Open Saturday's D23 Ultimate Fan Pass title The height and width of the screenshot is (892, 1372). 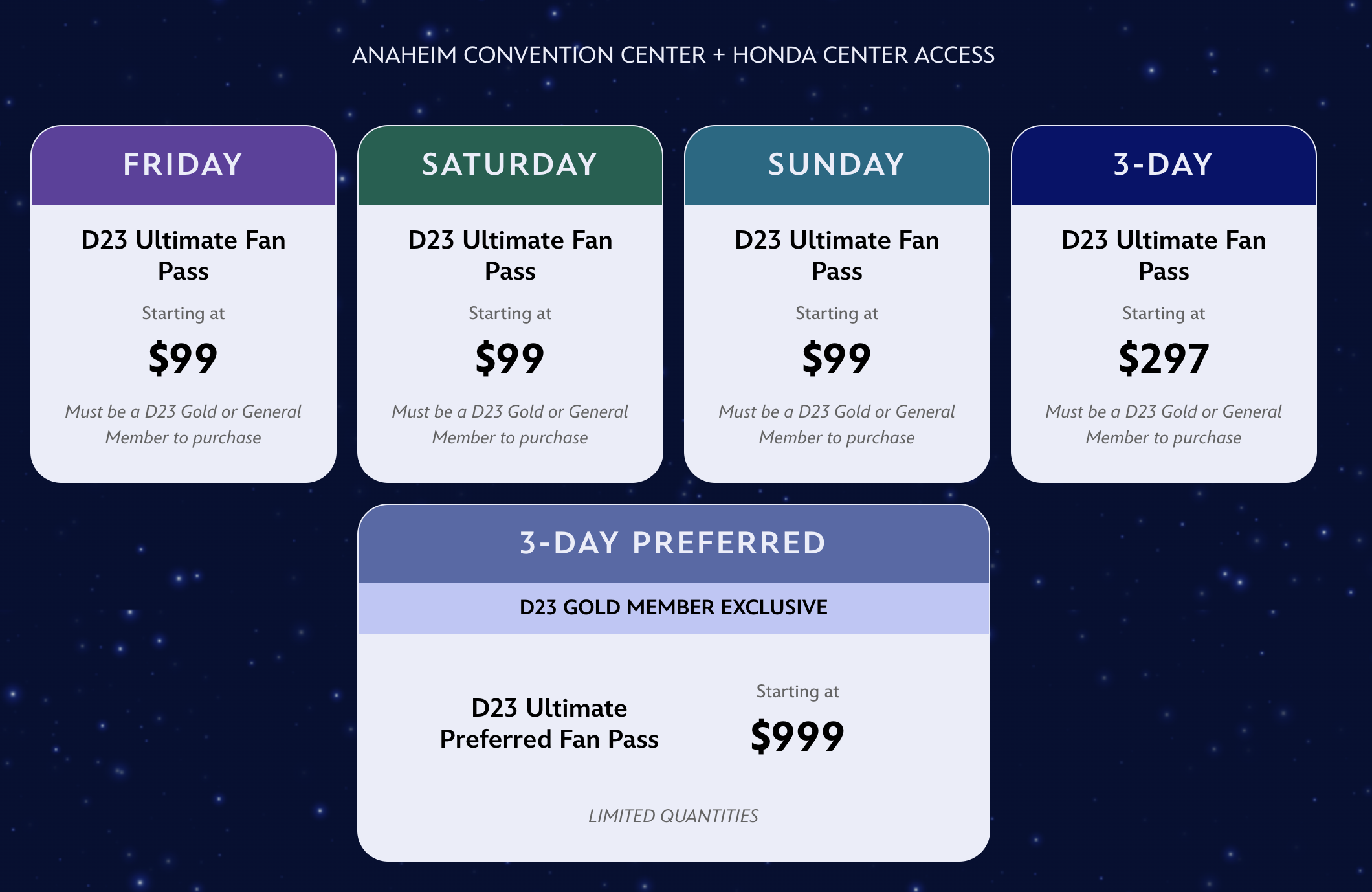point(510,255)
